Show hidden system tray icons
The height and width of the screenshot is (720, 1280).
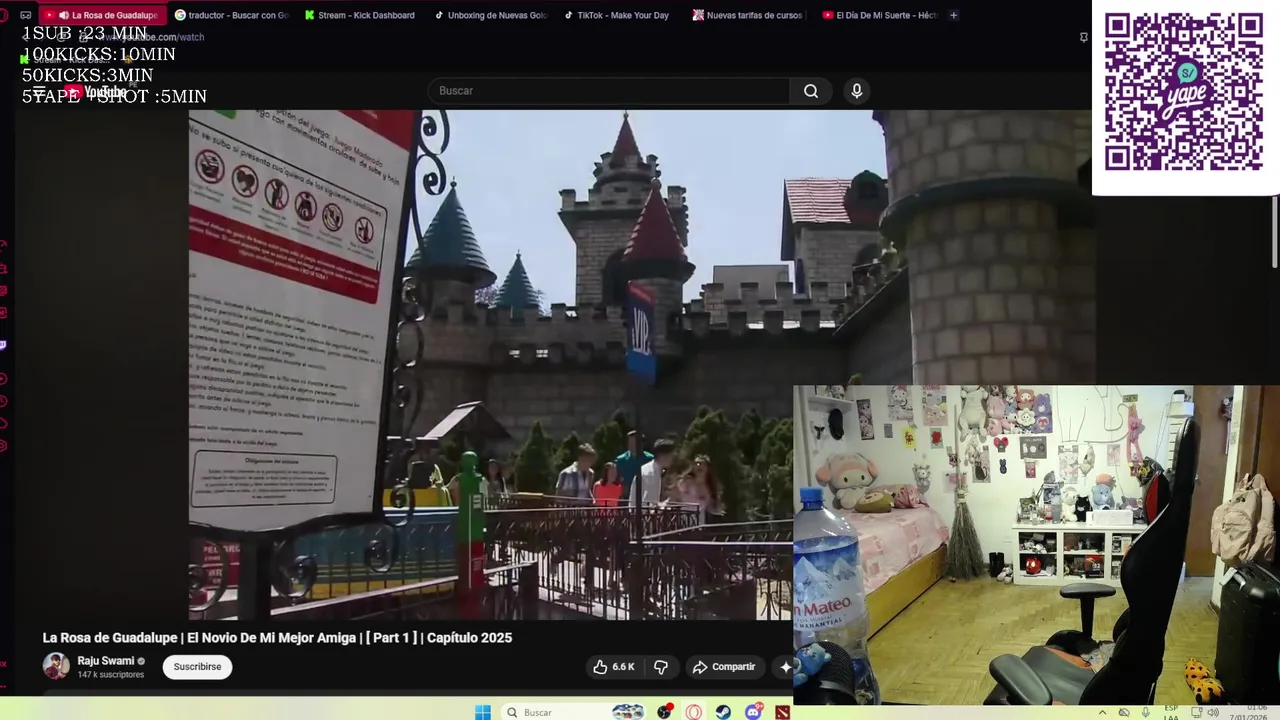pos(1103,712)
